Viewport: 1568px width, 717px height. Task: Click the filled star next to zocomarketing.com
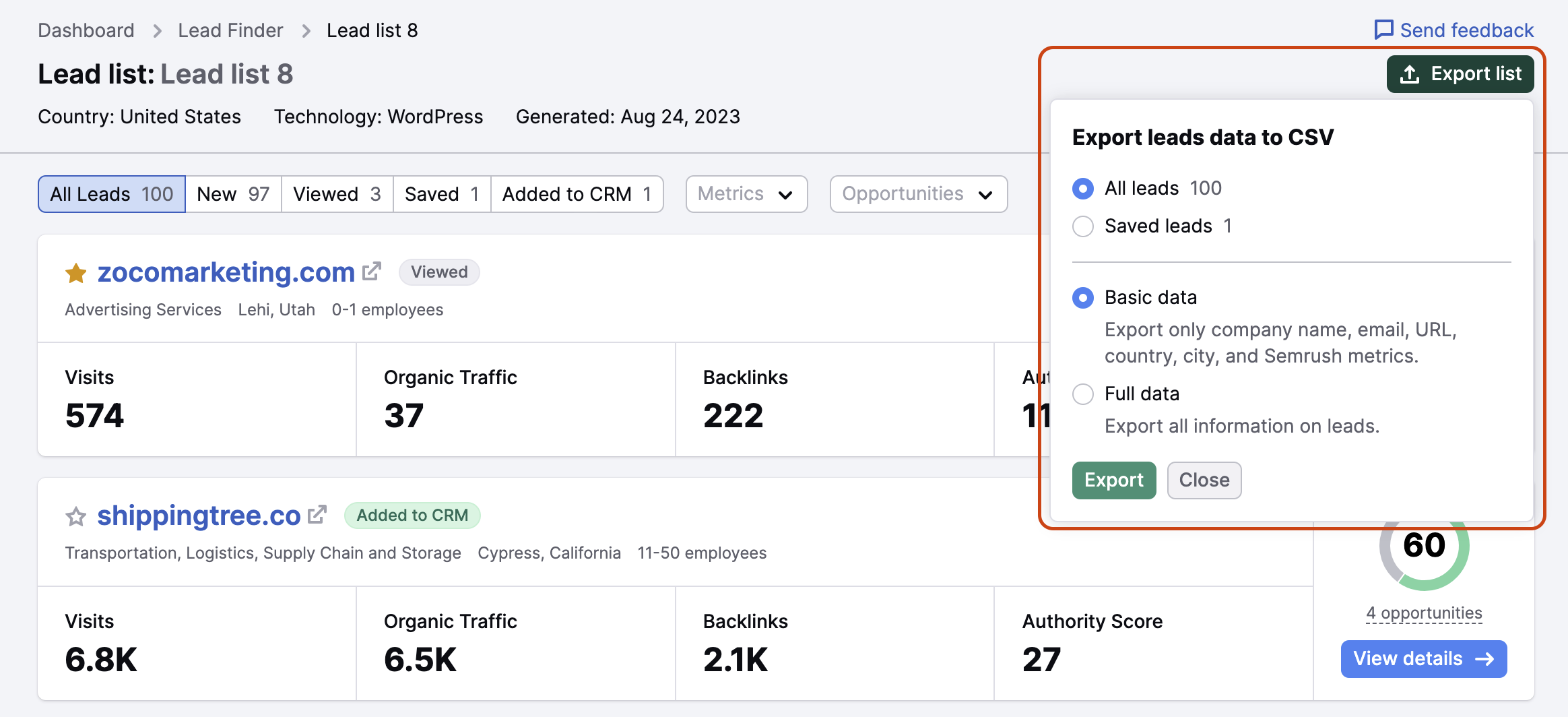(76, 272)
